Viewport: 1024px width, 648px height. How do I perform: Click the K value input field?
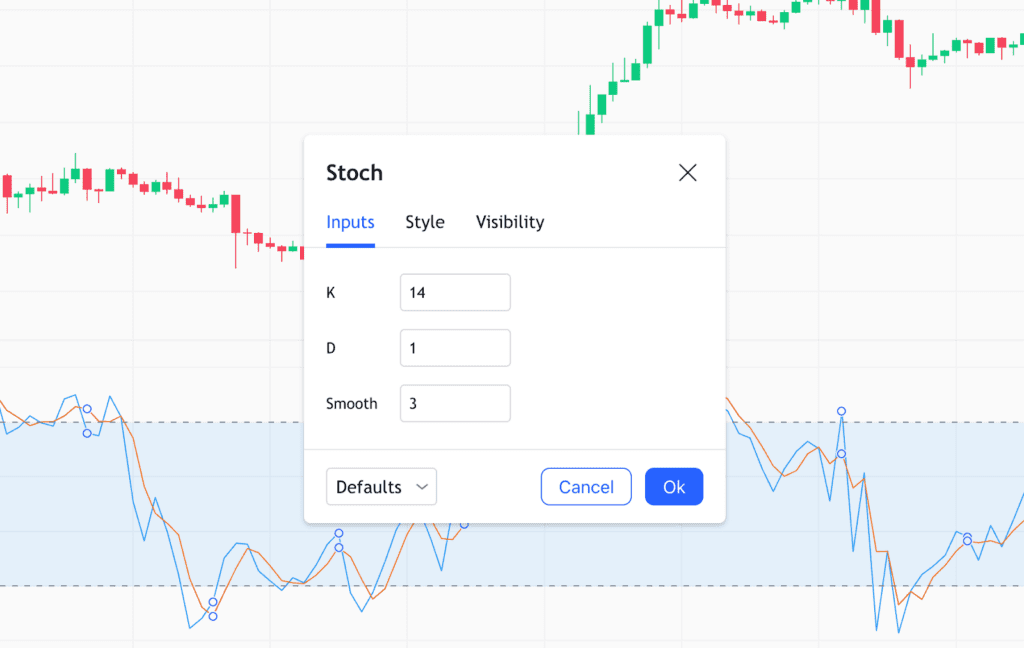(x=455, y=292)
